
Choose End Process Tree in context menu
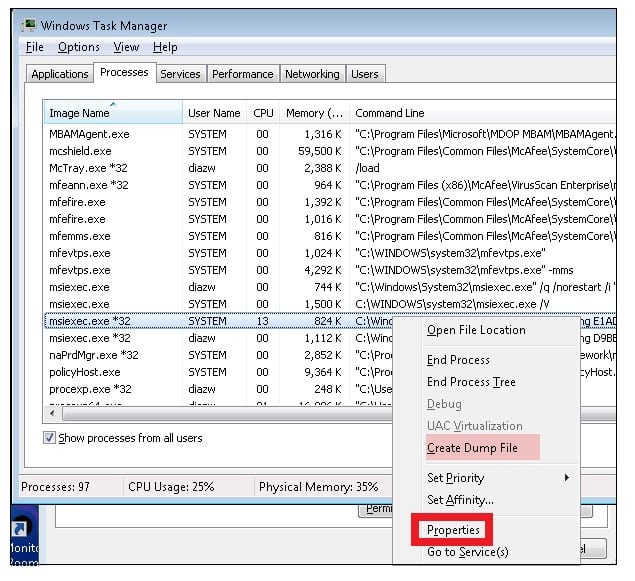coord(471,382)
